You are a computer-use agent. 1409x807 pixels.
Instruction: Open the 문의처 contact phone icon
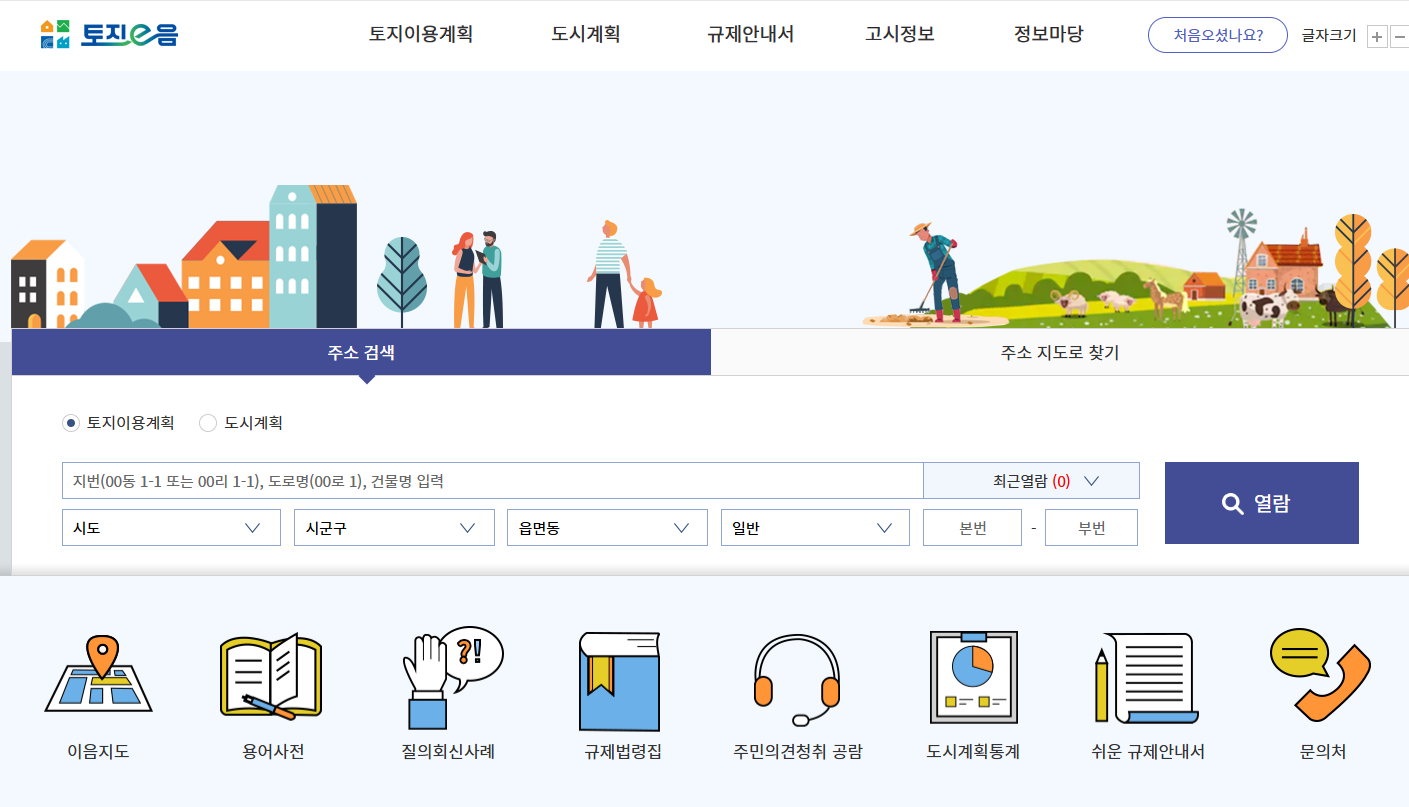point(1320,677)
